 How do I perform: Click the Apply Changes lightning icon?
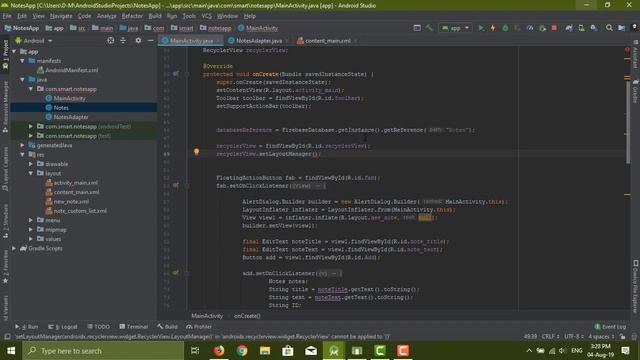coord(493,28)
